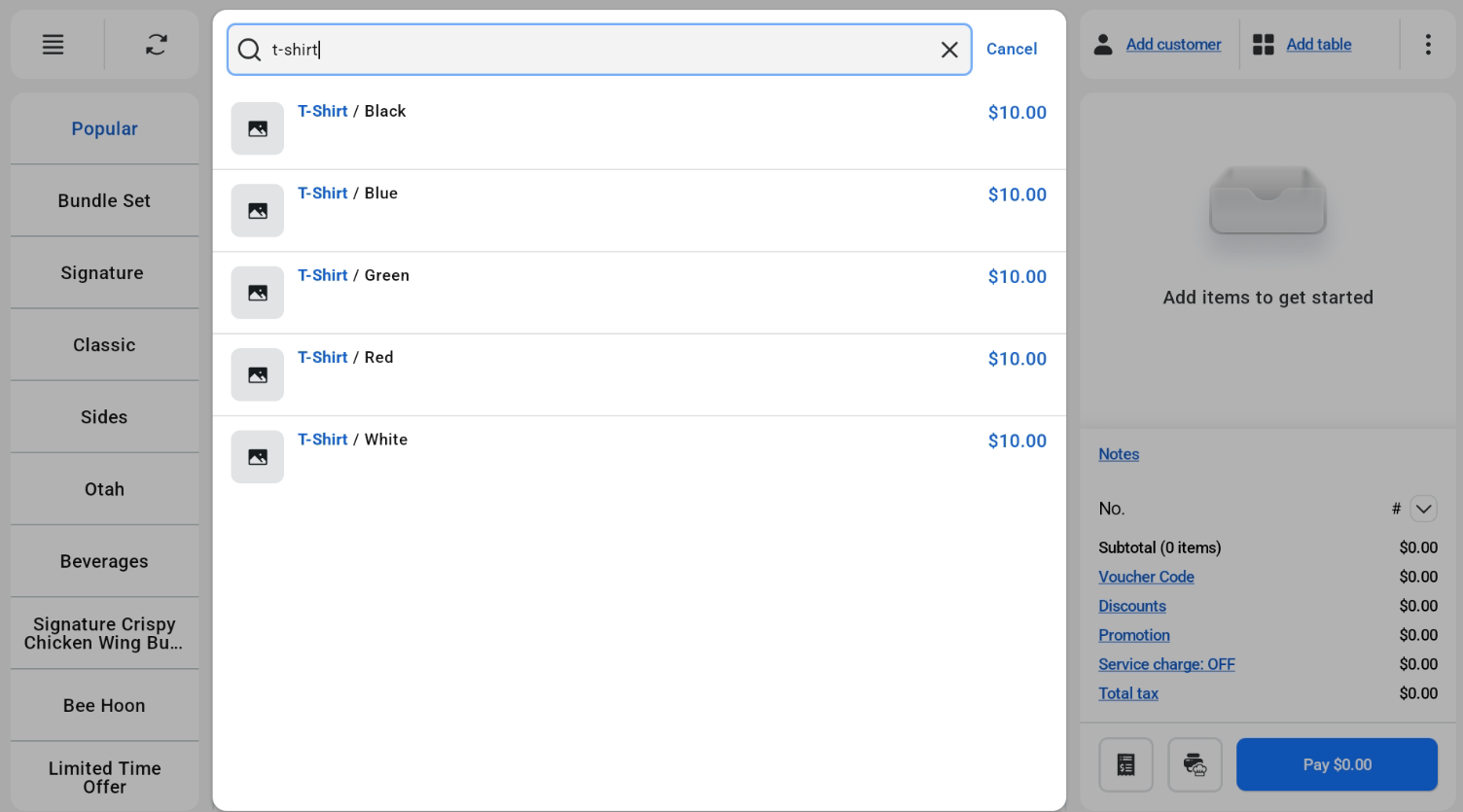
Task: Click the $10.00 price of T-Shirt White
Action: tap(1017, 441)
